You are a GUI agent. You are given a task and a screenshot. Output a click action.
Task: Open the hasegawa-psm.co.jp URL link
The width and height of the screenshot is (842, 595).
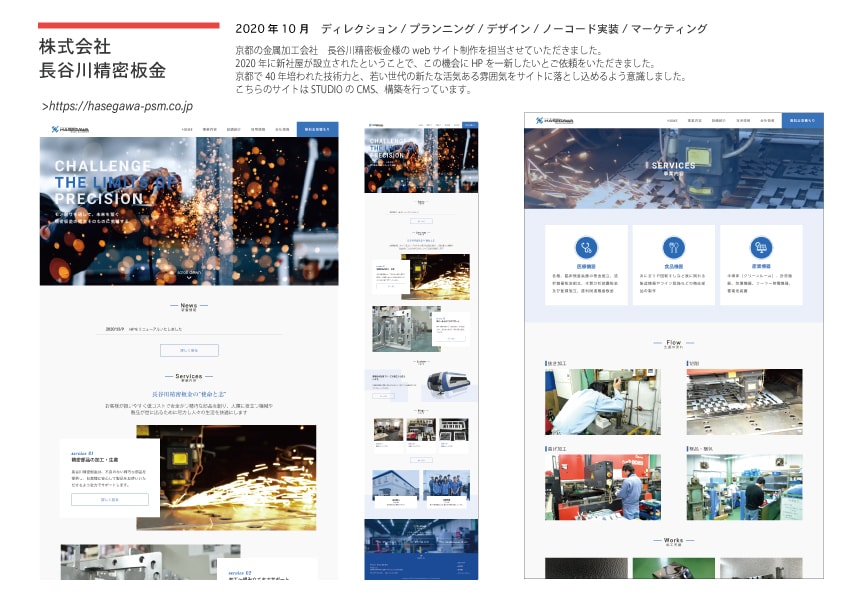118,106
